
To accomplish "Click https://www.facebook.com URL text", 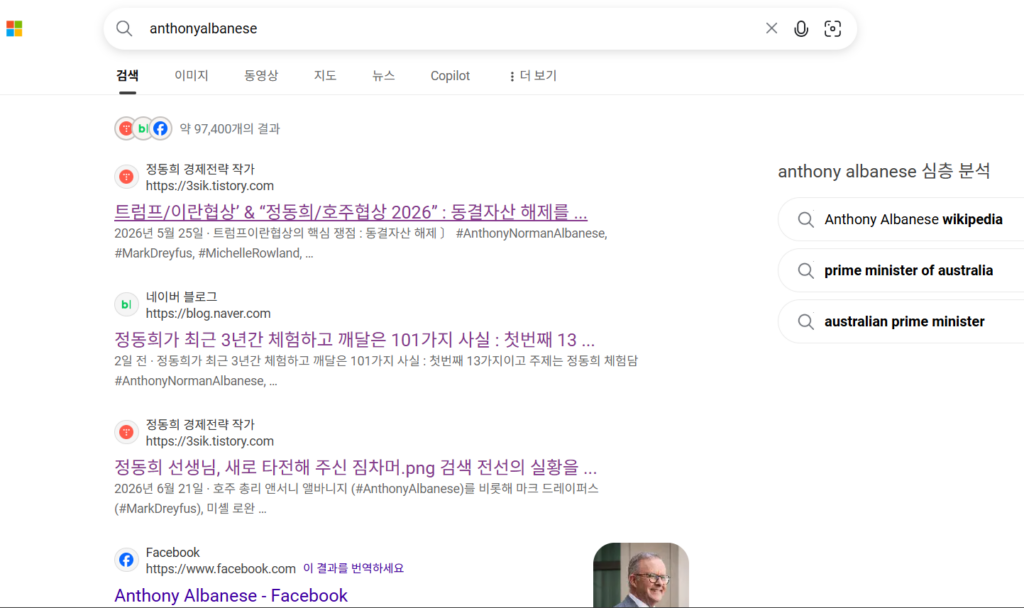I will tap(221, 569).
